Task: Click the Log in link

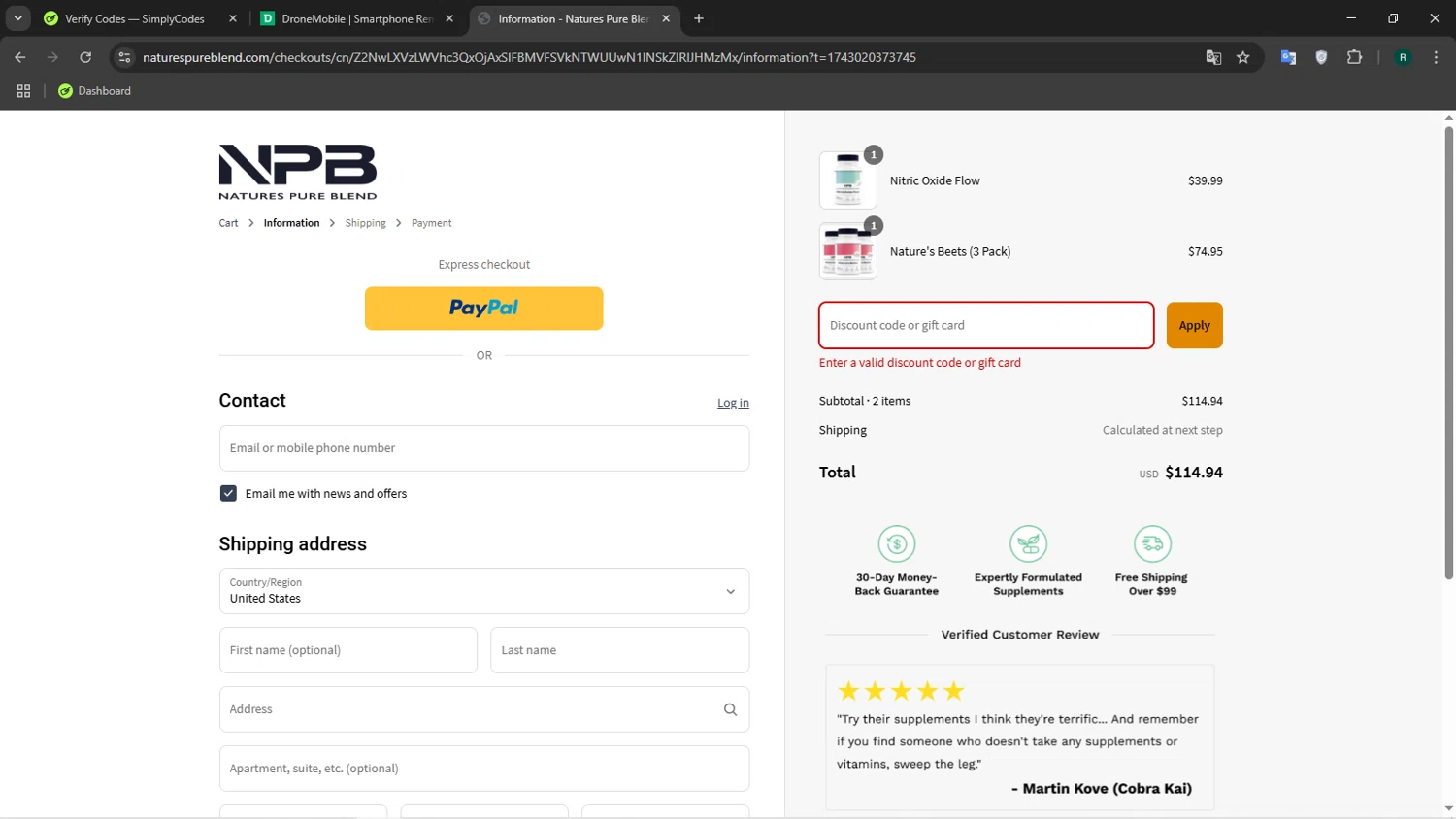Action: click(733, 403)
